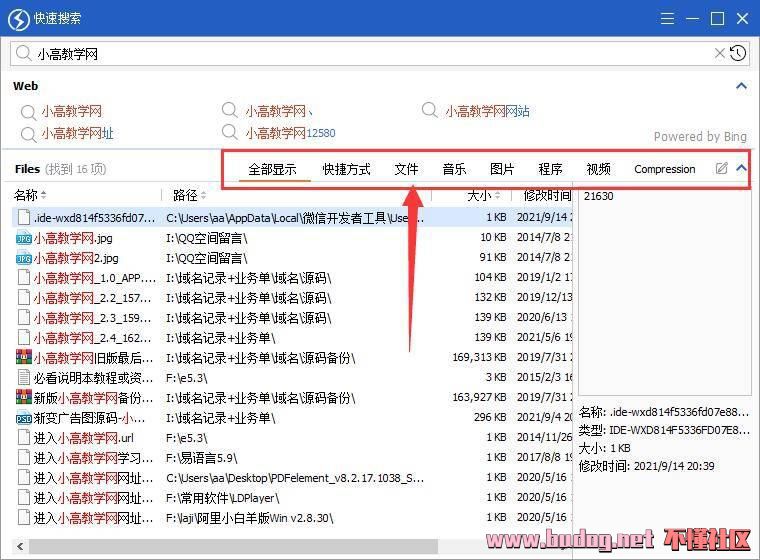Click size value 169,313 KB
The height and width of the screenshot is (560, 760).
point(479,357)
